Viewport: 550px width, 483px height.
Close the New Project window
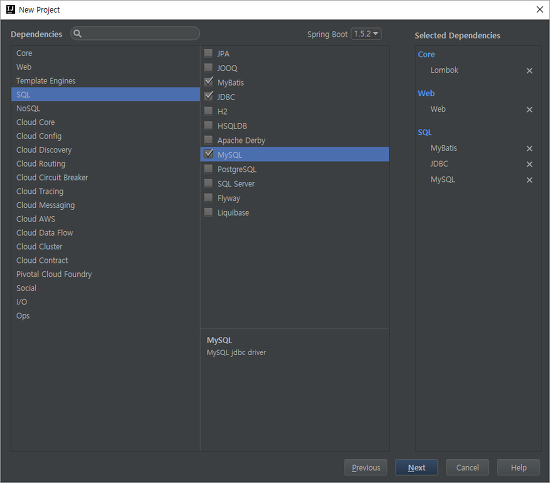pos(539,9)
